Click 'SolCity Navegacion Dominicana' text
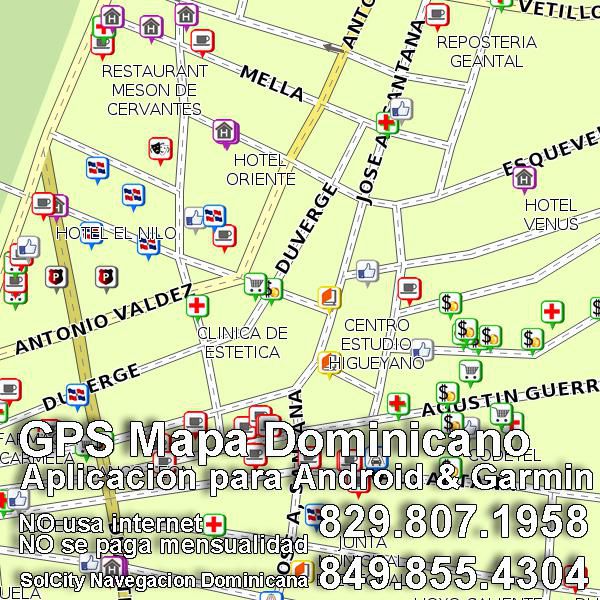The width and height of the screenshot is (600, 600). [164, 580]
